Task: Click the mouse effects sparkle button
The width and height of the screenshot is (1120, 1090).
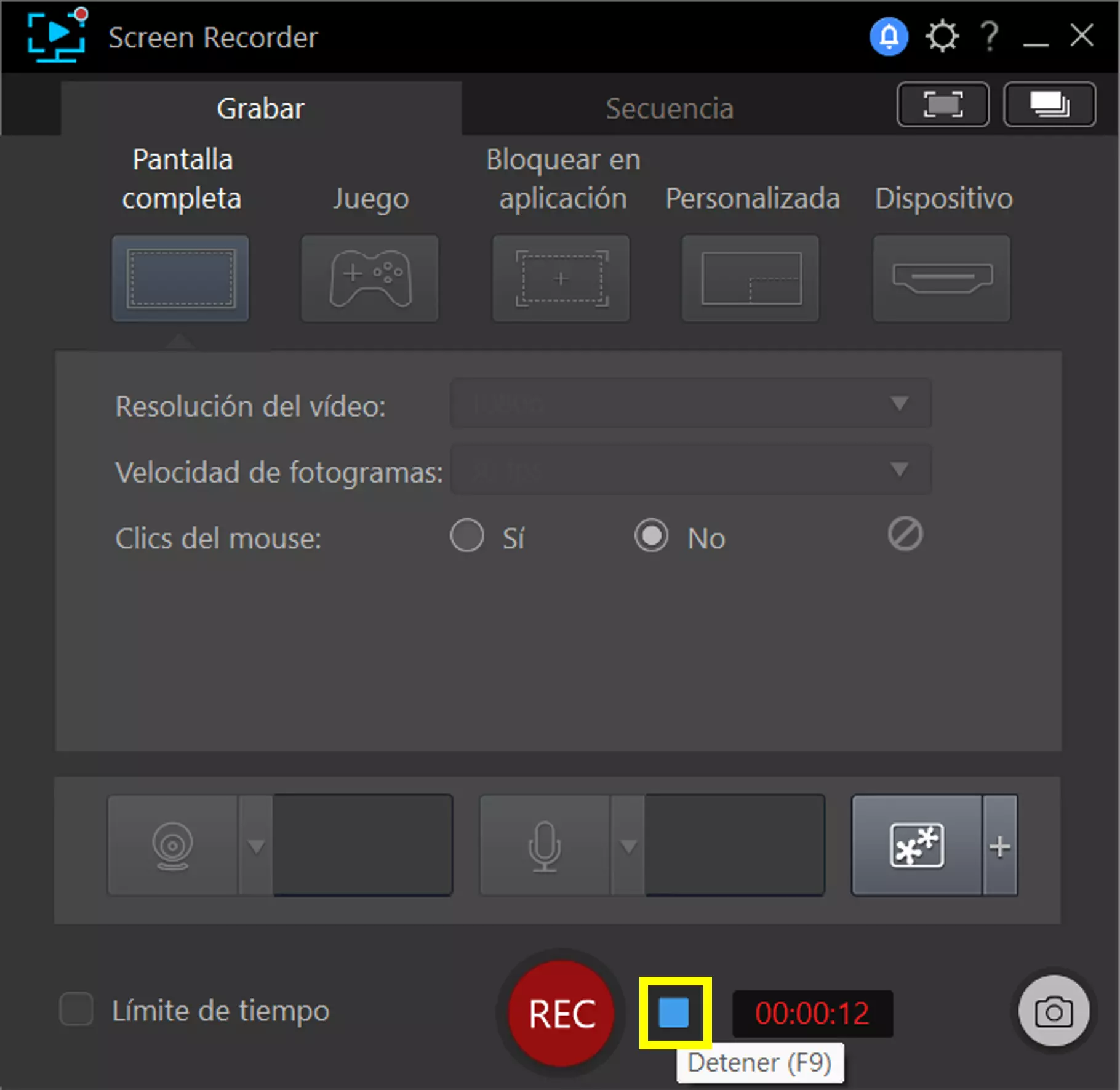Action: (x=917, y=845)
